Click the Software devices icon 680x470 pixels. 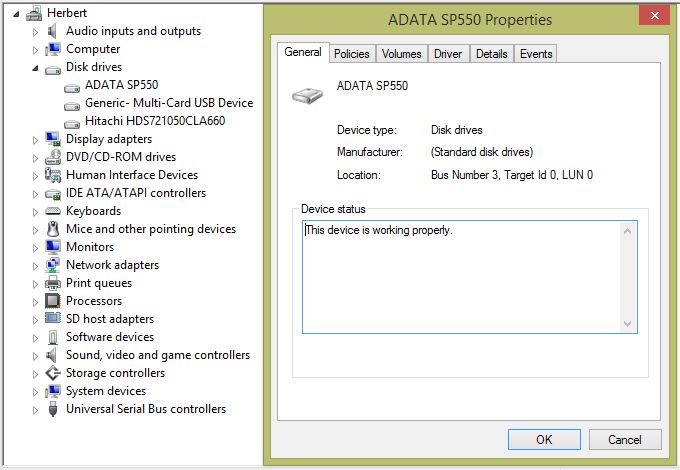53,337
